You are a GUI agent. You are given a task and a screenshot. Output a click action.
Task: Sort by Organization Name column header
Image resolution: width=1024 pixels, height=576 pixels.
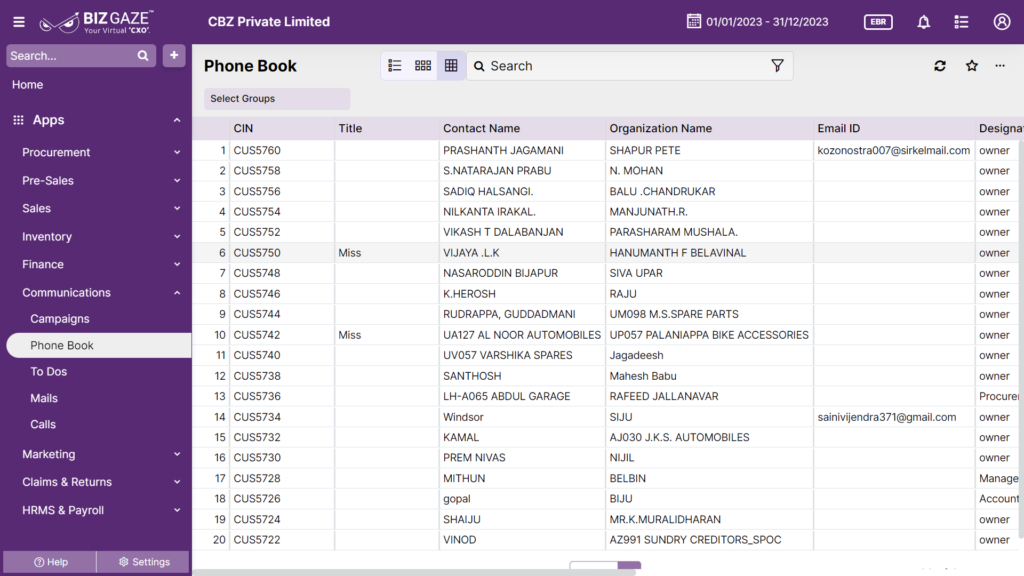tap(660, 129)
